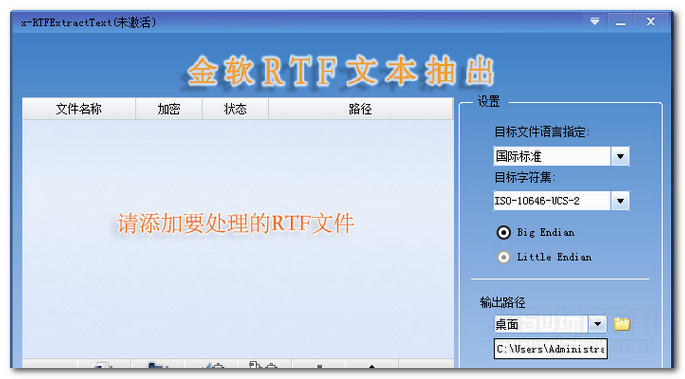Click the 请添加要处理的RTF文件 prompt text
The height and width of the screenshot is (379, 685).
[x=235, y=224]
